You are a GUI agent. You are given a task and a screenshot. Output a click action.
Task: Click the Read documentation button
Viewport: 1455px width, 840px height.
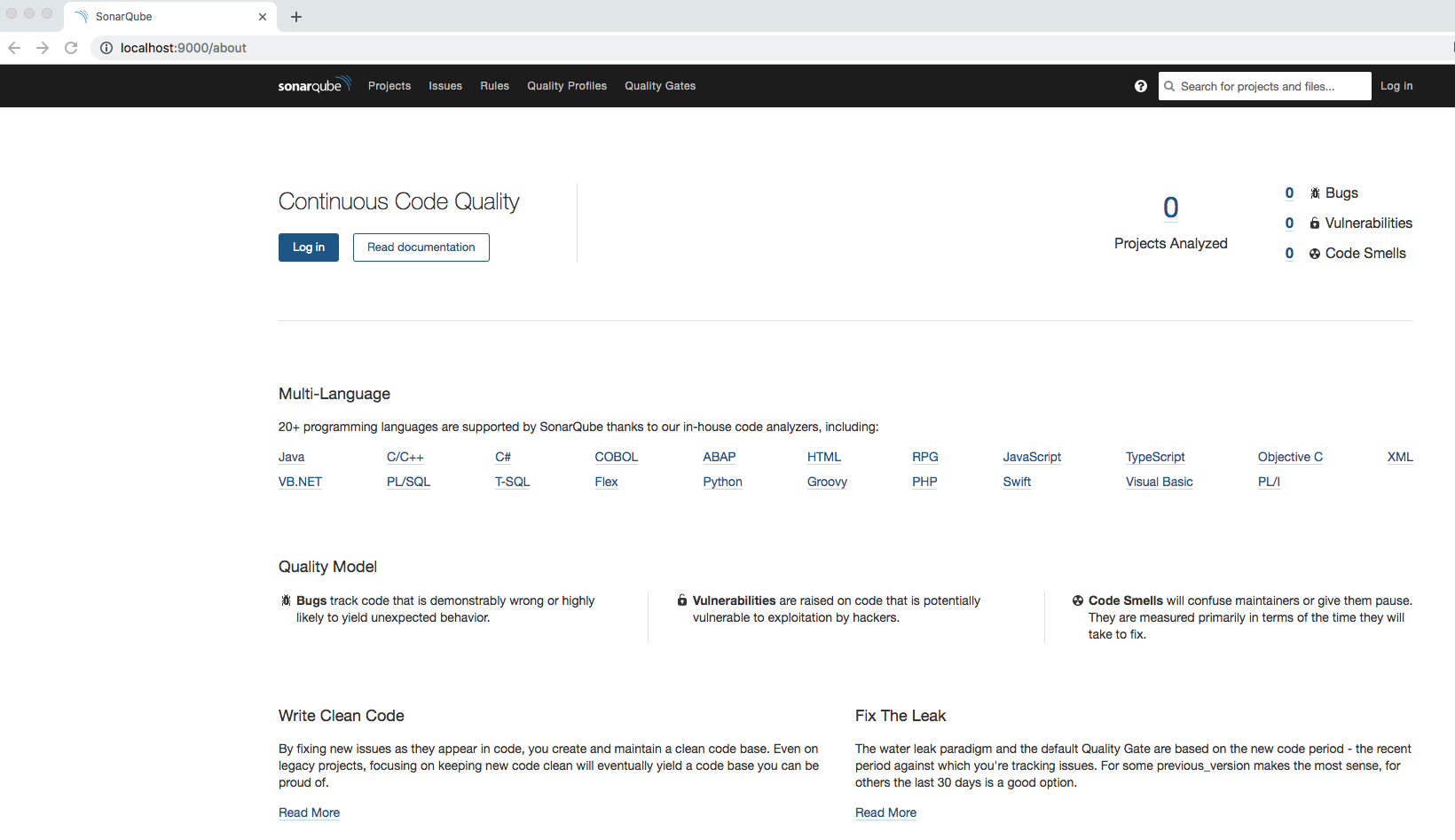(421, 247)
